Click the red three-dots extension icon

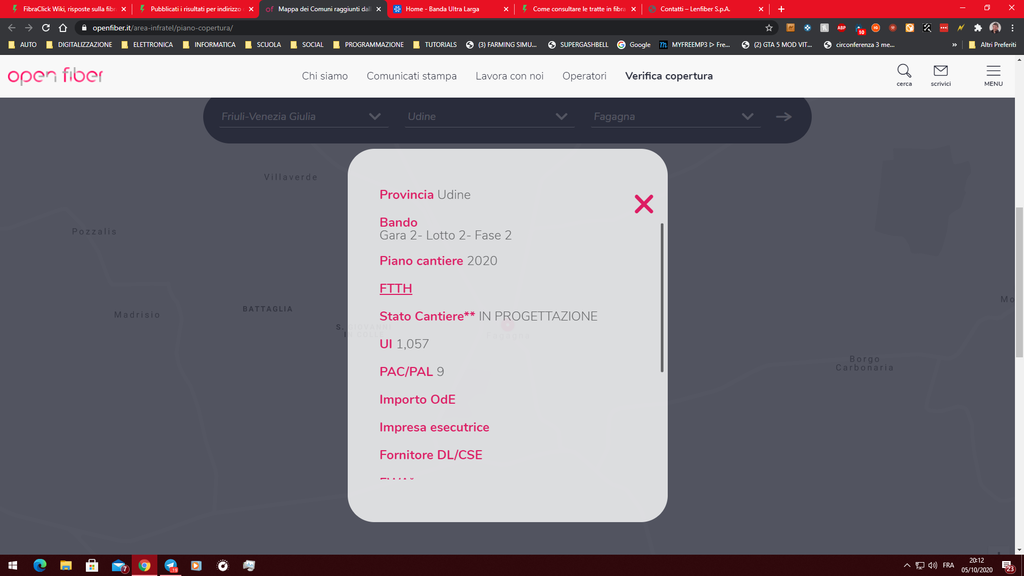coord(944,28)
